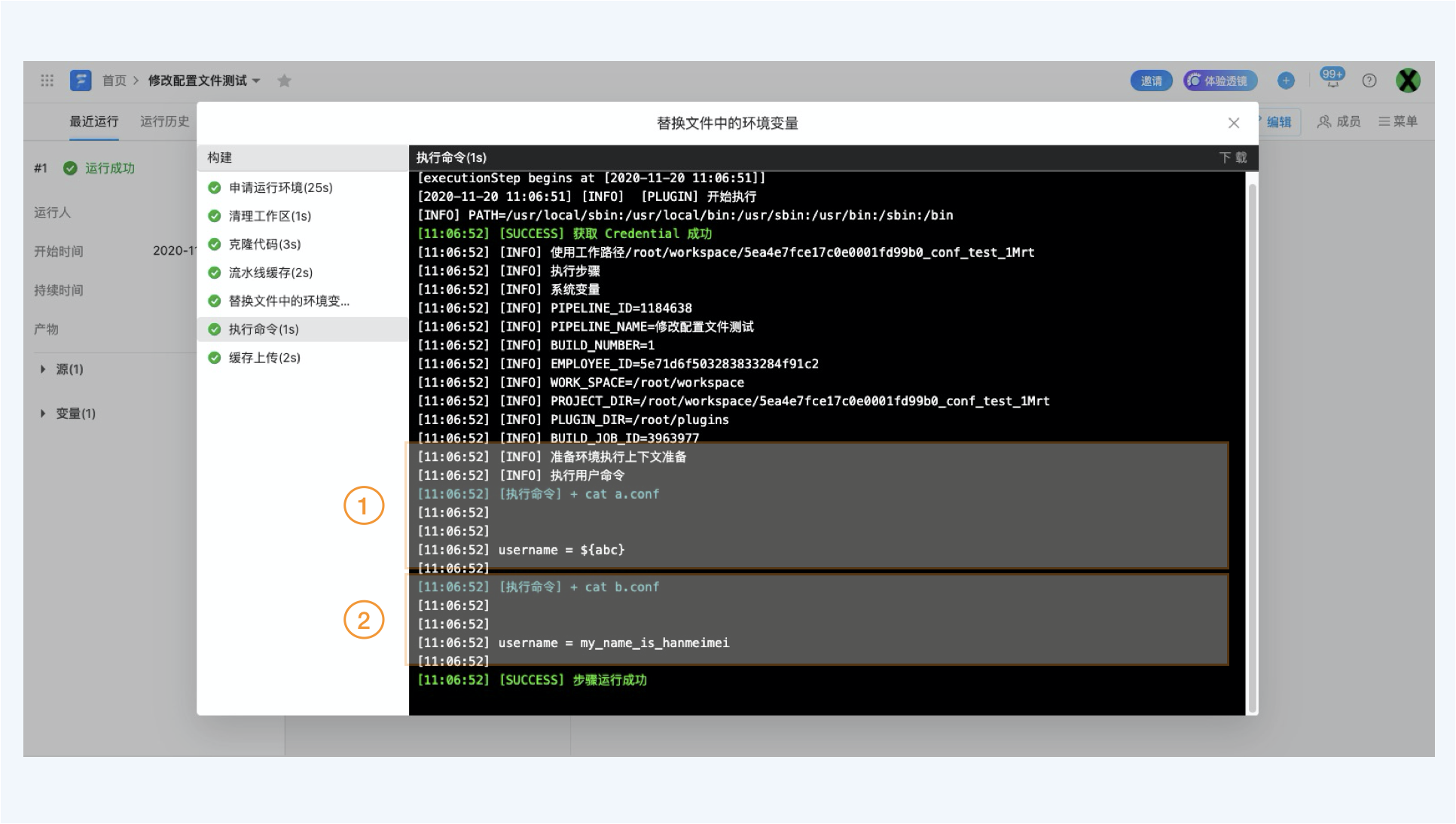Click log line WORK_SPACE=/root/workspace
The width and height of the screenshot is (1456, 824).
(581, 383)
